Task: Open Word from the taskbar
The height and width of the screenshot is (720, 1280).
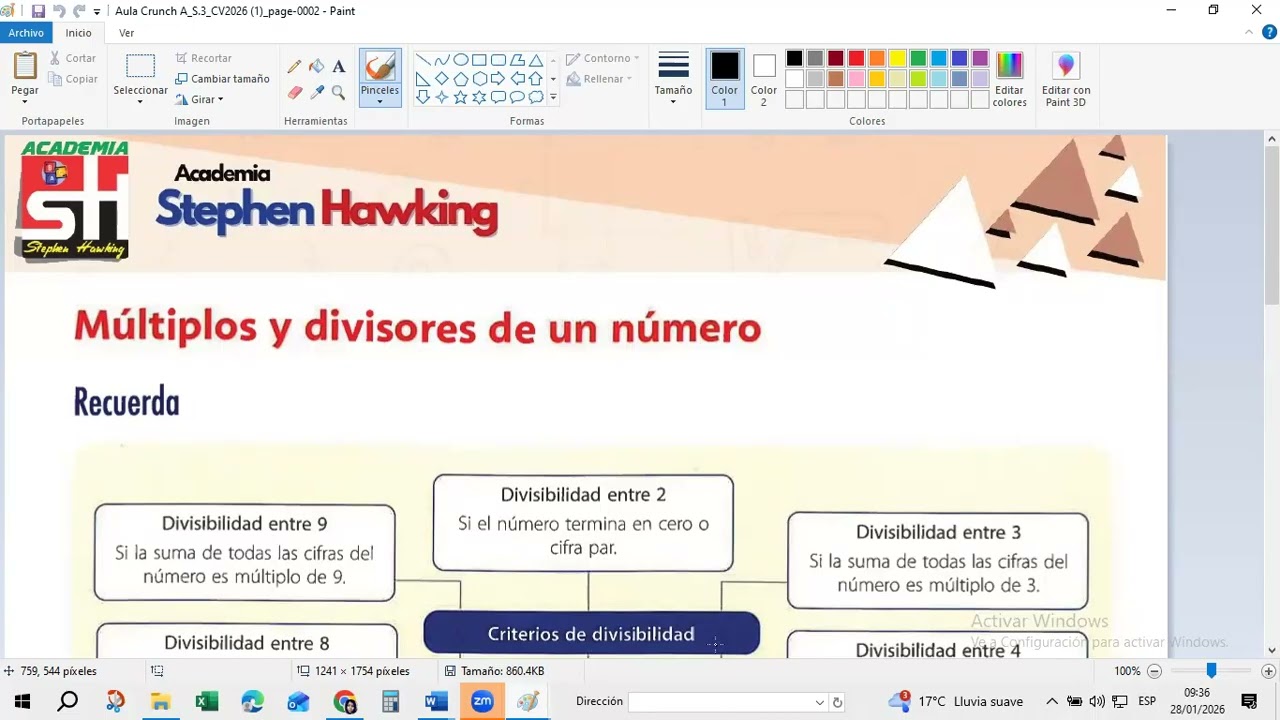Action: [436, 702]
